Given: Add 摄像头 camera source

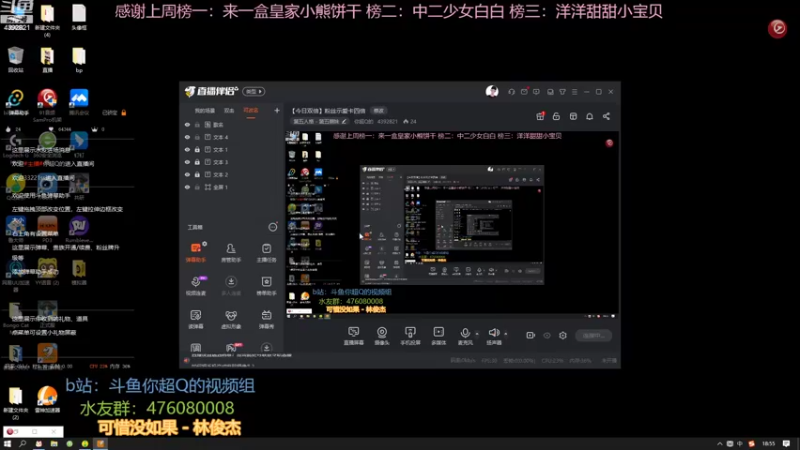Looking at the screenshot, I should (x=382, y=336).
